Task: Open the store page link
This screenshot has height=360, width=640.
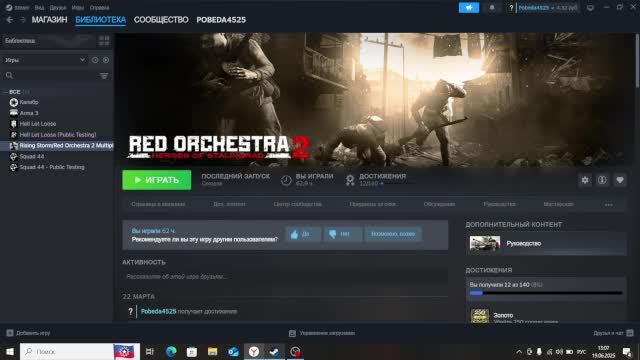Action: coord(158,204)
